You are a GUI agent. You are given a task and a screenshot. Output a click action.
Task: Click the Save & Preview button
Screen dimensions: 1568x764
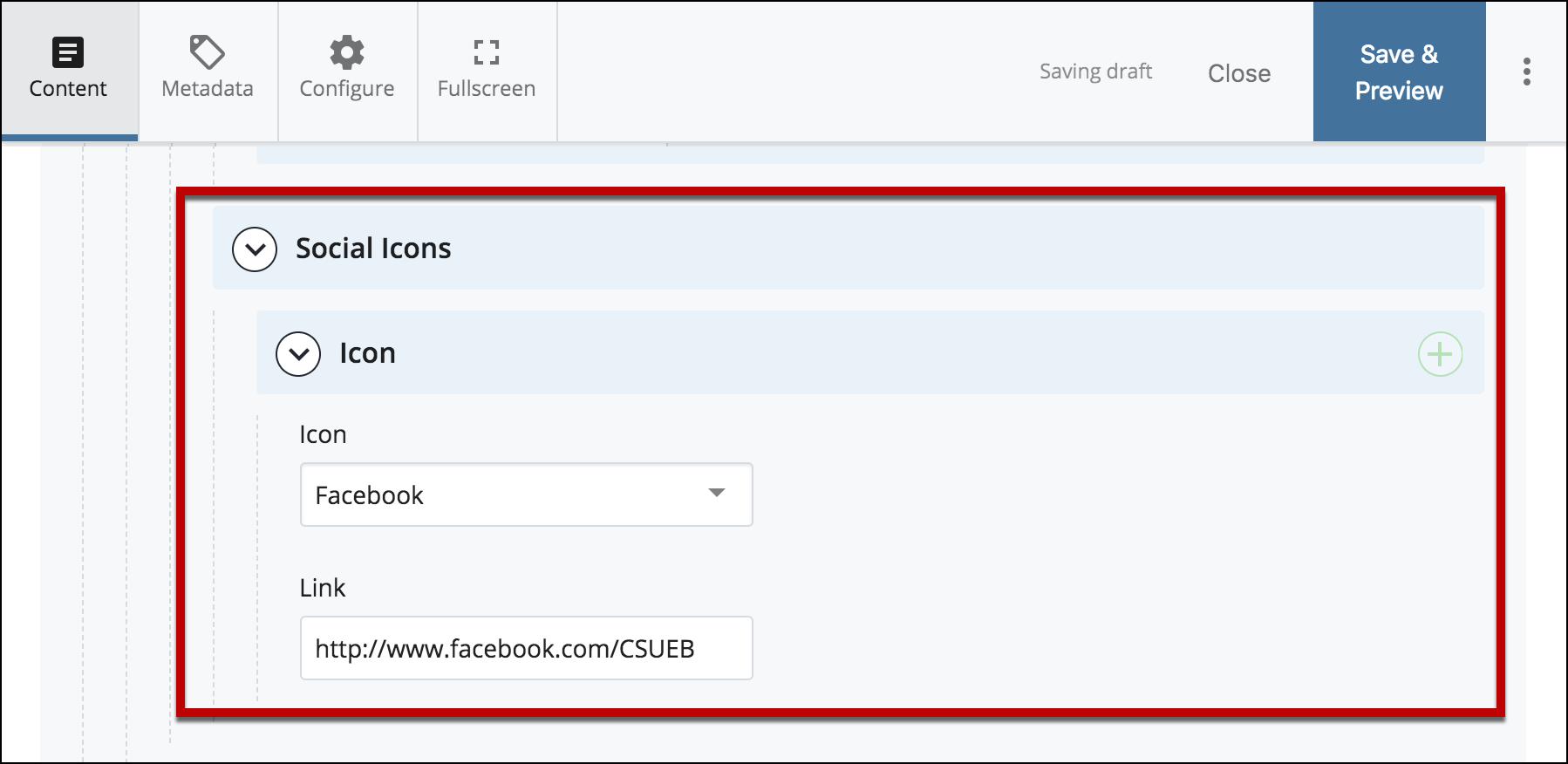click(1399, 72)
